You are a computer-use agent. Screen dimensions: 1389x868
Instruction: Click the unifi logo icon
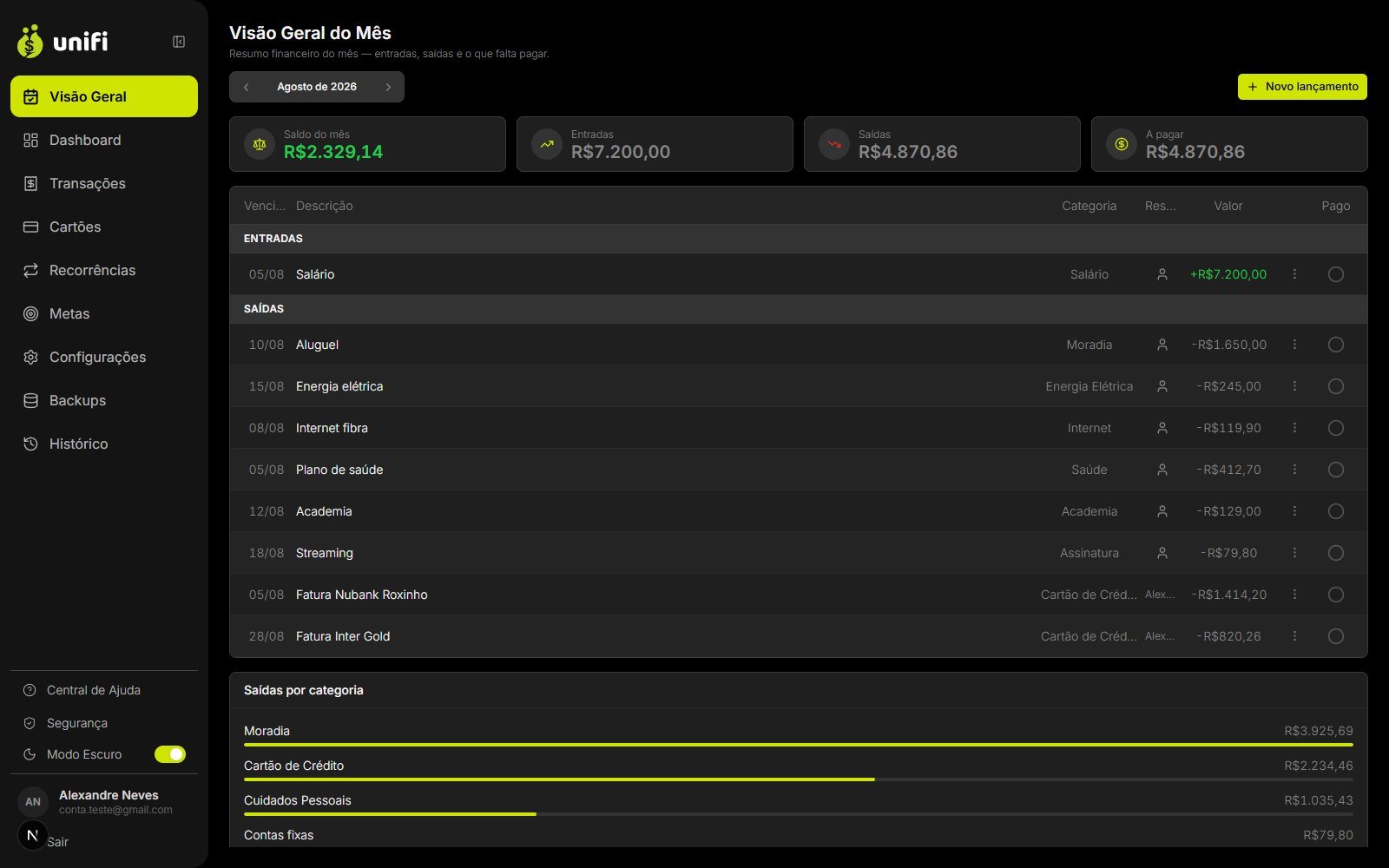point(30,41)
